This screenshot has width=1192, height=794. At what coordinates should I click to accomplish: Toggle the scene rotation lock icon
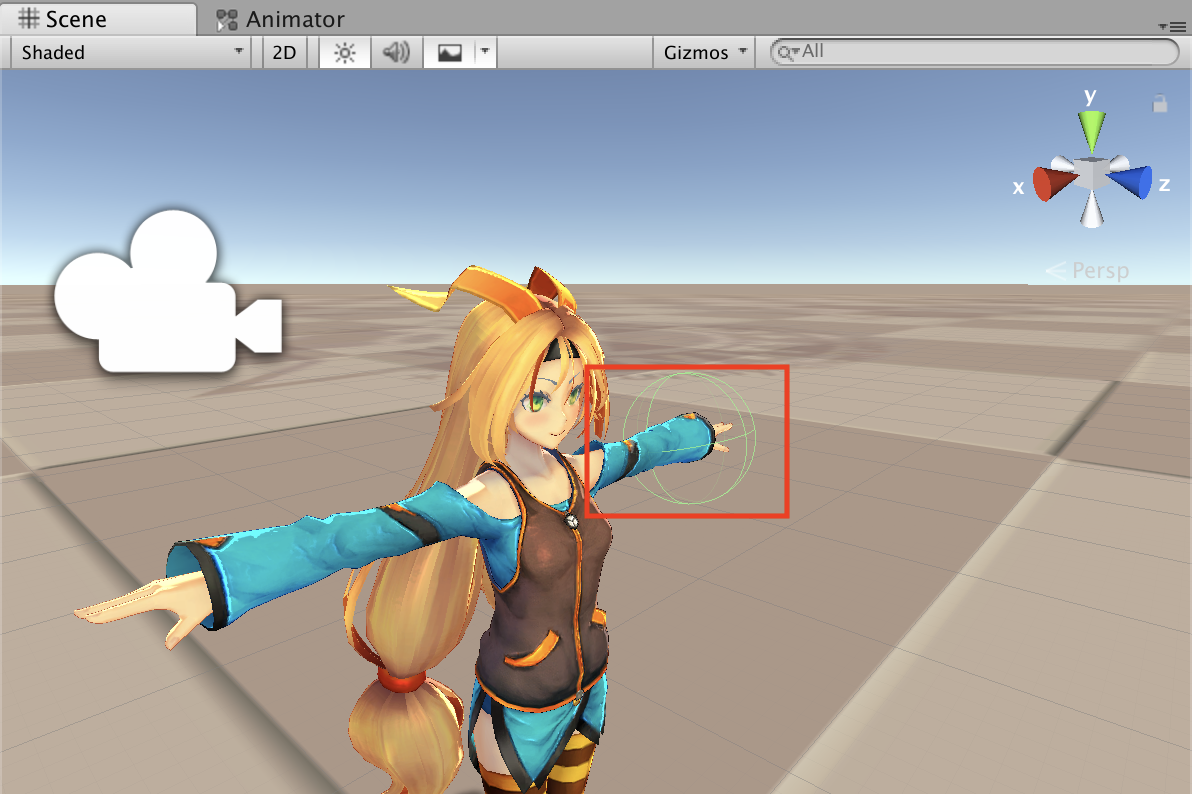pyautogui.click(x=1160, y=103)
